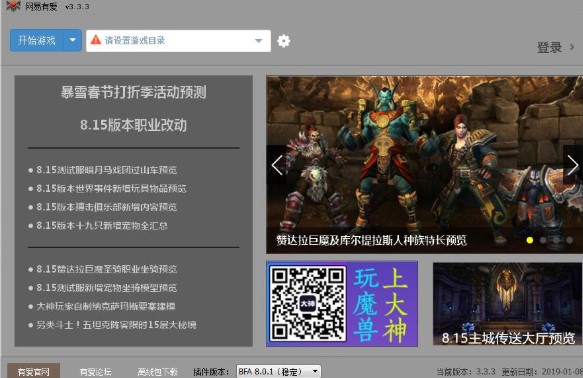Click the v3.3.3 version label in title bar
The width and height of the screenshot is (583, 378).
[x=77, y=7]
